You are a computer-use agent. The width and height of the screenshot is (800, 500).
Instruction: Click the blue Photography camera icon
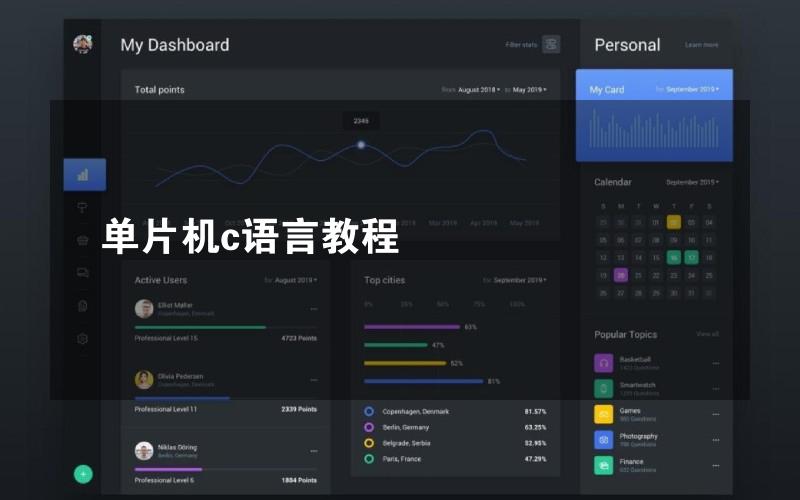point(603,439)
